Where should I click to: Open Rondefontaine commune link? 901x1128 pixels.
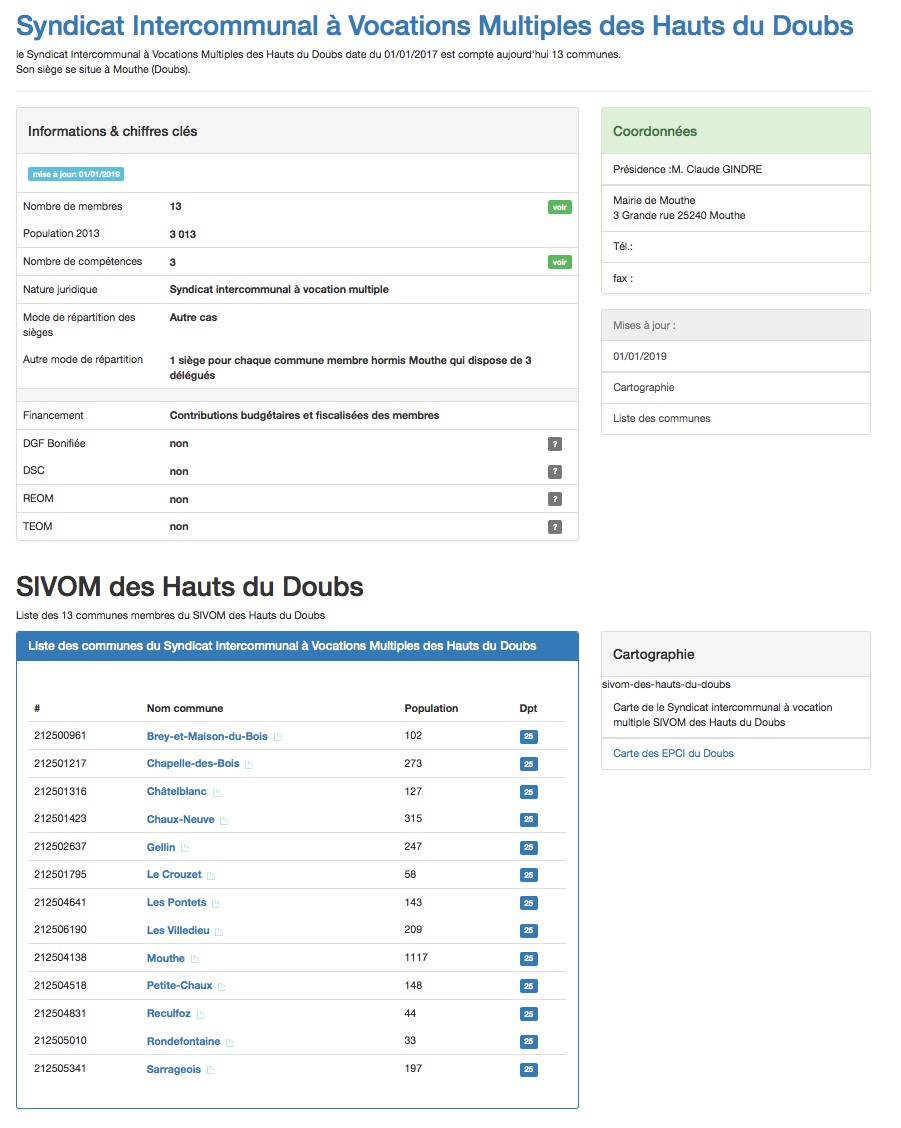[x=184, y=1042]
